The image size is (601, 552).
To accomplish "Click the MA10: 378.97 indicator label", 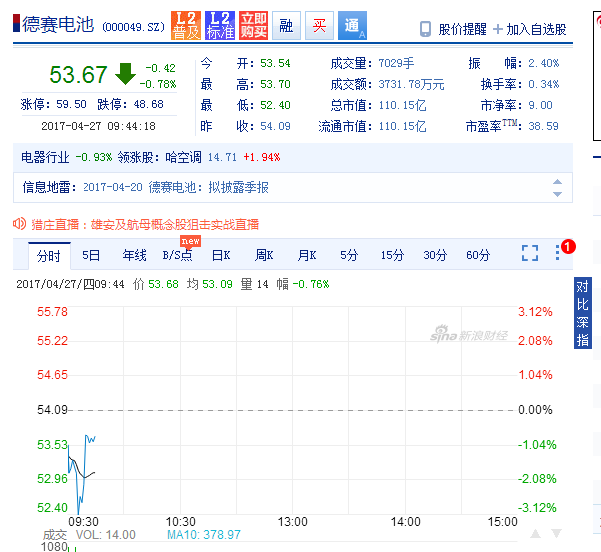I will (204, 534).
